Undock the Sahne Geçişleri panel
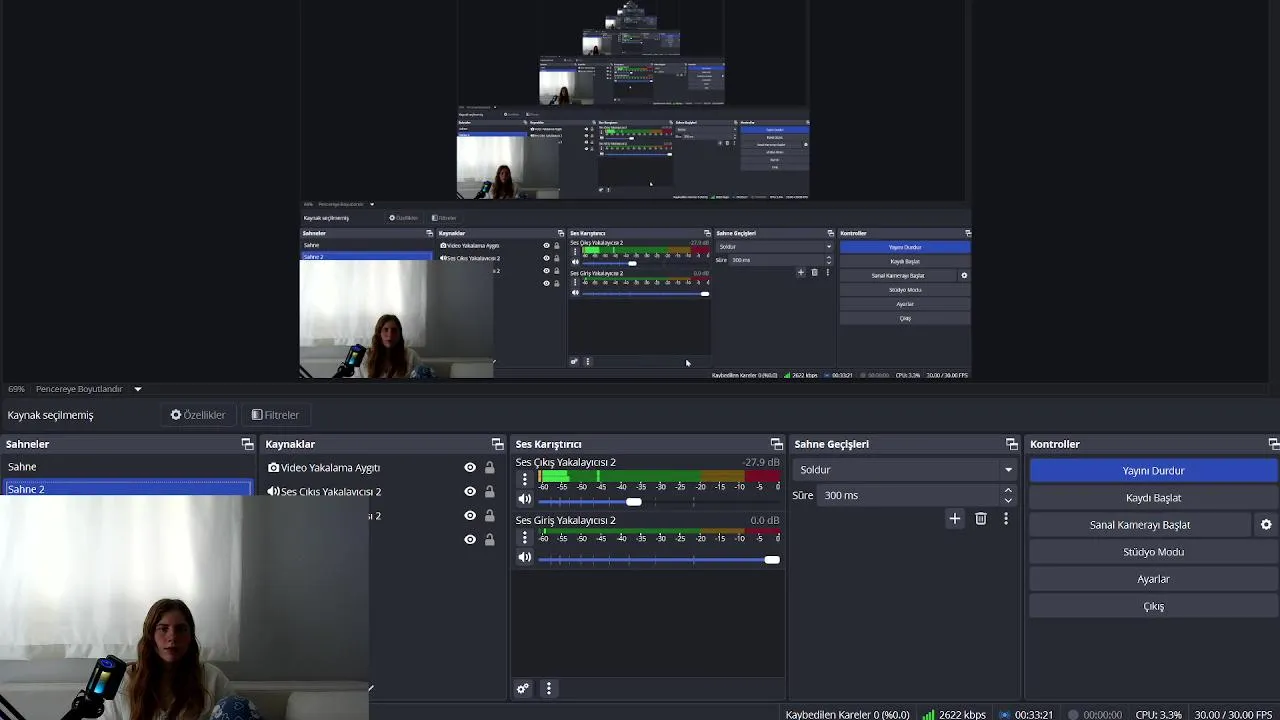The height and width of the screenshot is (720, 1280). pos(1011,444)
